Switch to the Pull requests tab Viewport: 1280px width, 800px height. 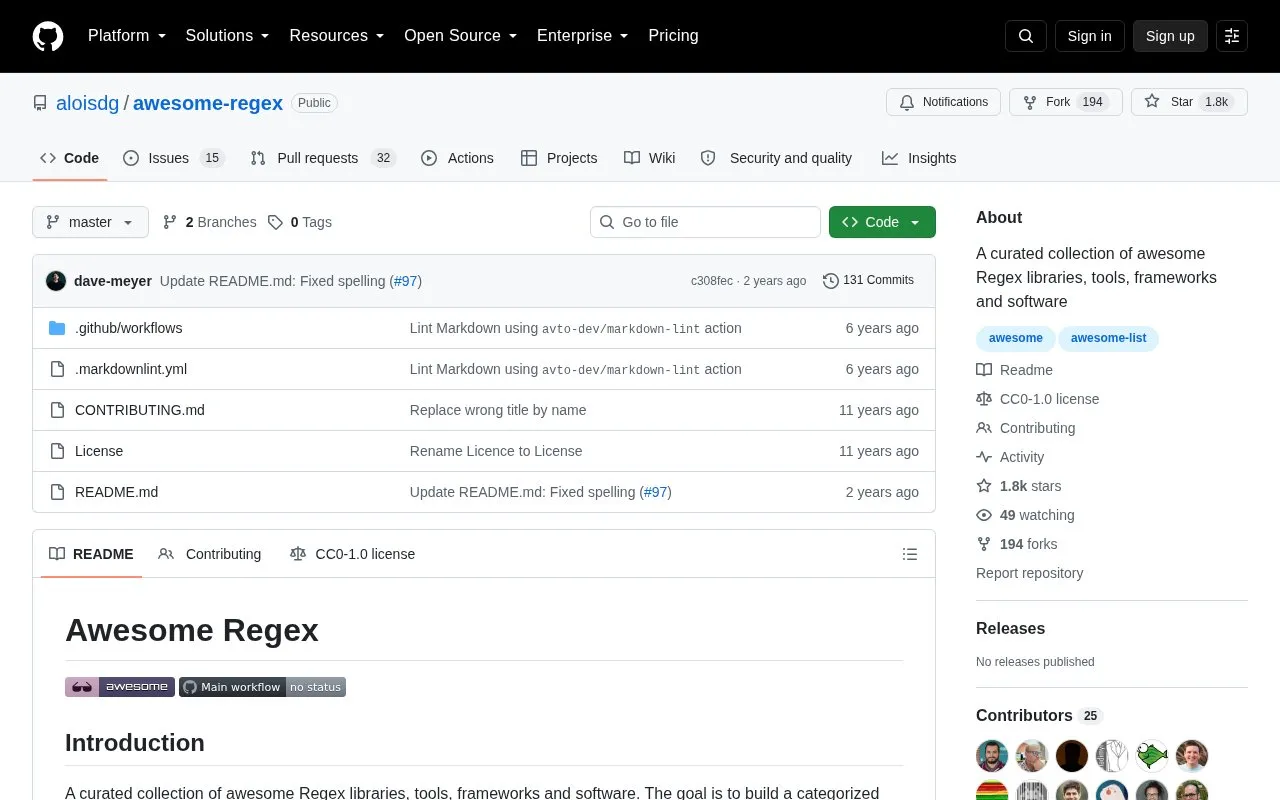pos(323,158)
